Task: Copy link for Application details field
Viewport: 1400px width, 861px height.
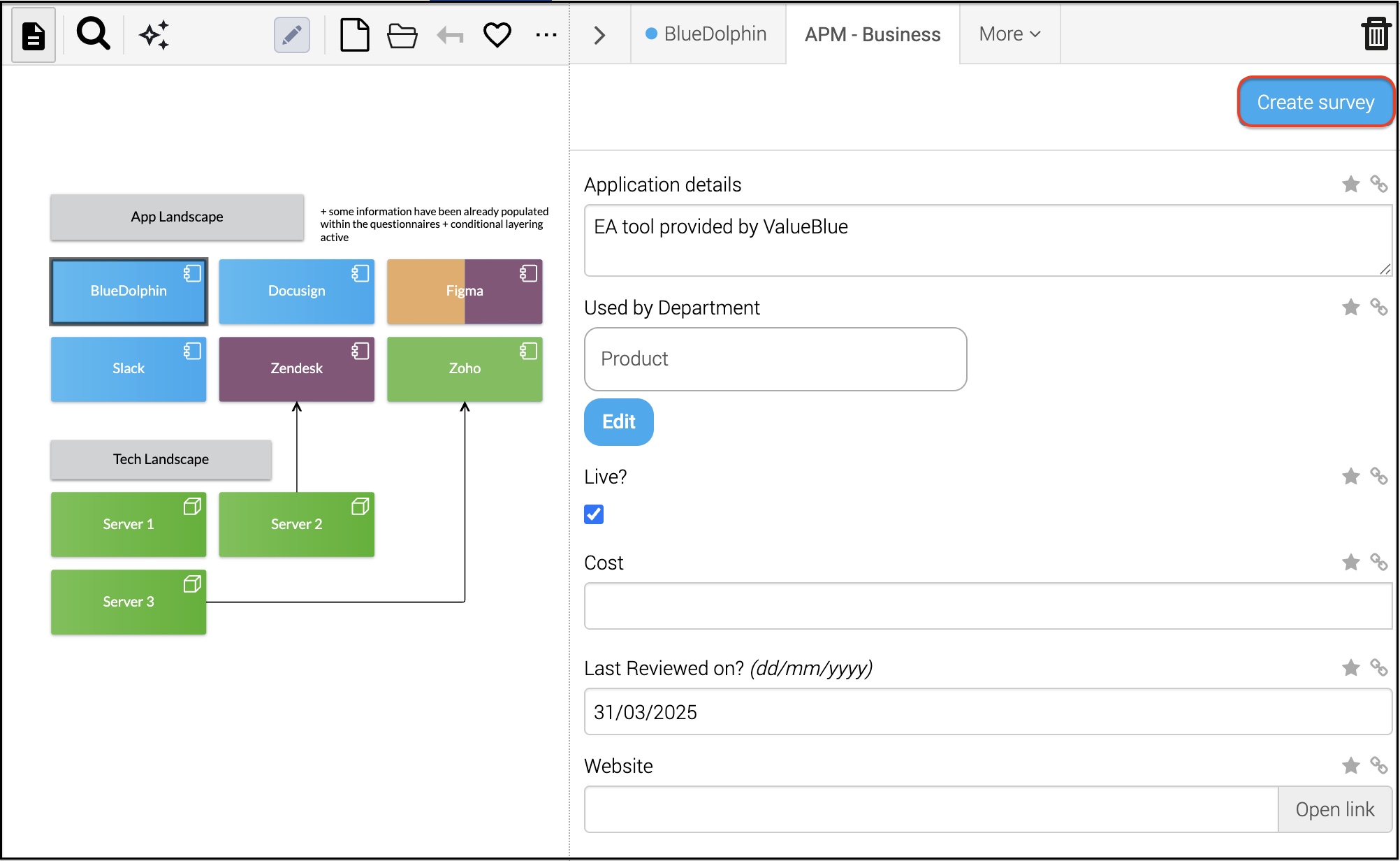Action: pyautogui.click(x=1379, y=184)
